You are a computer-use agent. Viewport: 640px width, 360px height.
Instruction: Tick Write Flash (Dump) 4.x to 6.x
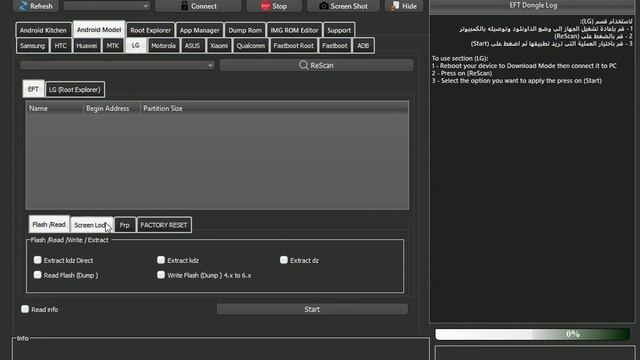tap(161, 275)
